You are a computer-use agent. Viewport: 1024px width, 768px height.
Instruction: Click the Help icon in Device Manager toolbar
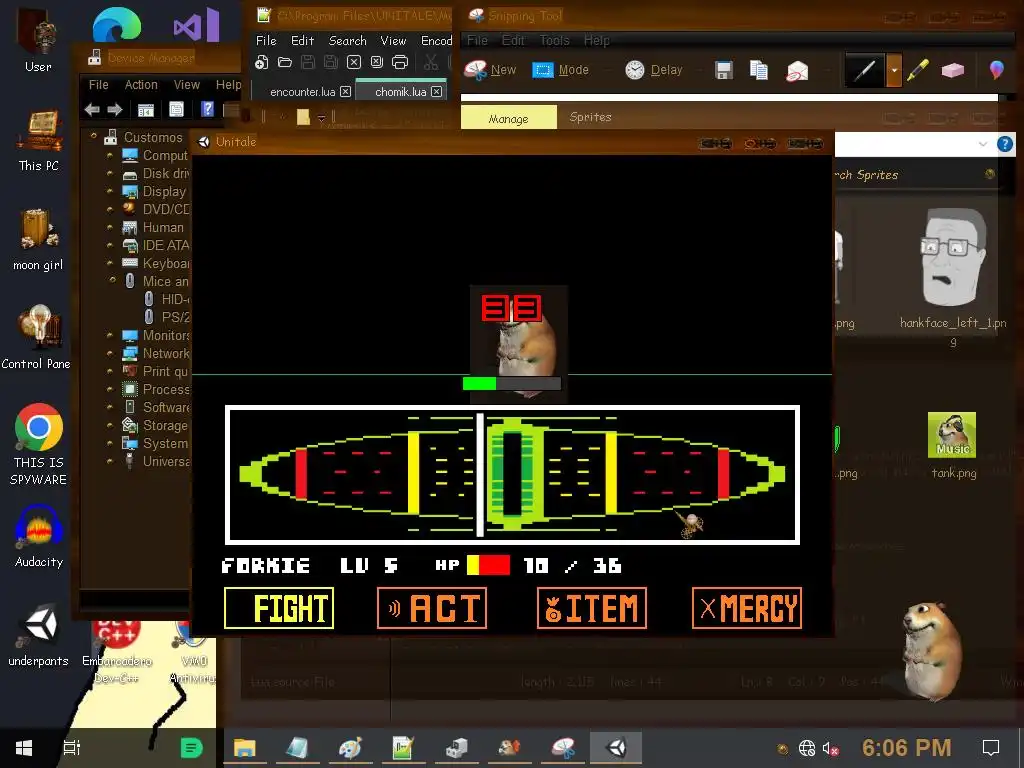tap(207, 109)
